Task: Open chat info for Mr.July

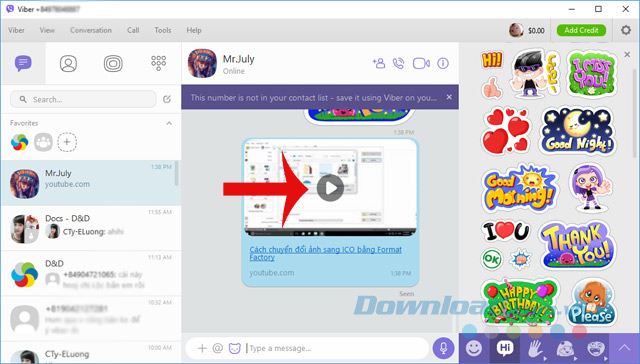Action: click(x=443, y=63)
